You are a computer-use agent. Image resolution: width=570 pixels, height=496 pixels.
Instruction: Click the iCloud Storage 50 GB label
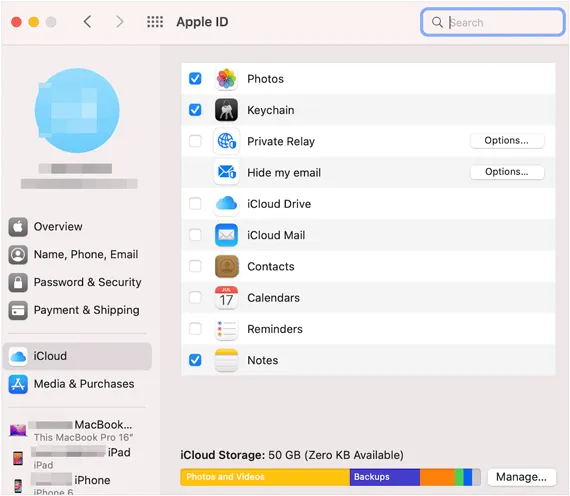click(x=292, y=455)
